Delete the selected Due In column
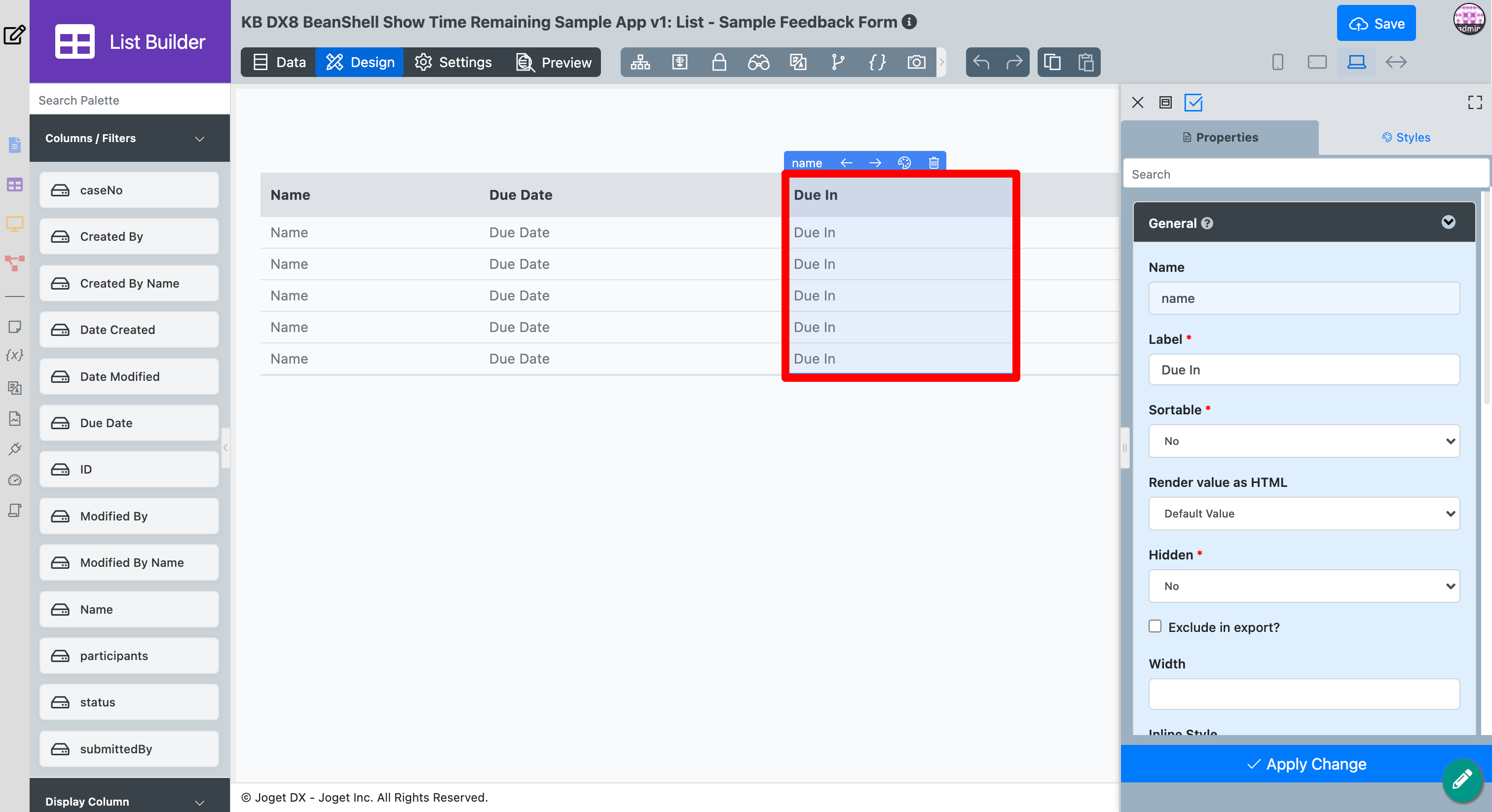1492x812 pixels. [x=933, y=163]
